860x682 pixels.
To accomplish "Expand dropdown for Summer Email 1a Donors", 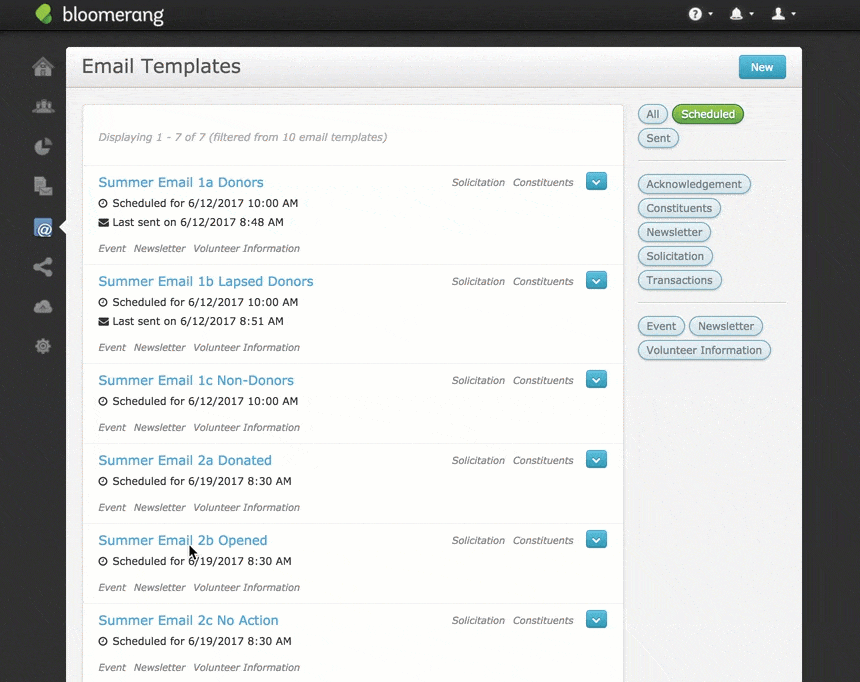I will 596,181.
